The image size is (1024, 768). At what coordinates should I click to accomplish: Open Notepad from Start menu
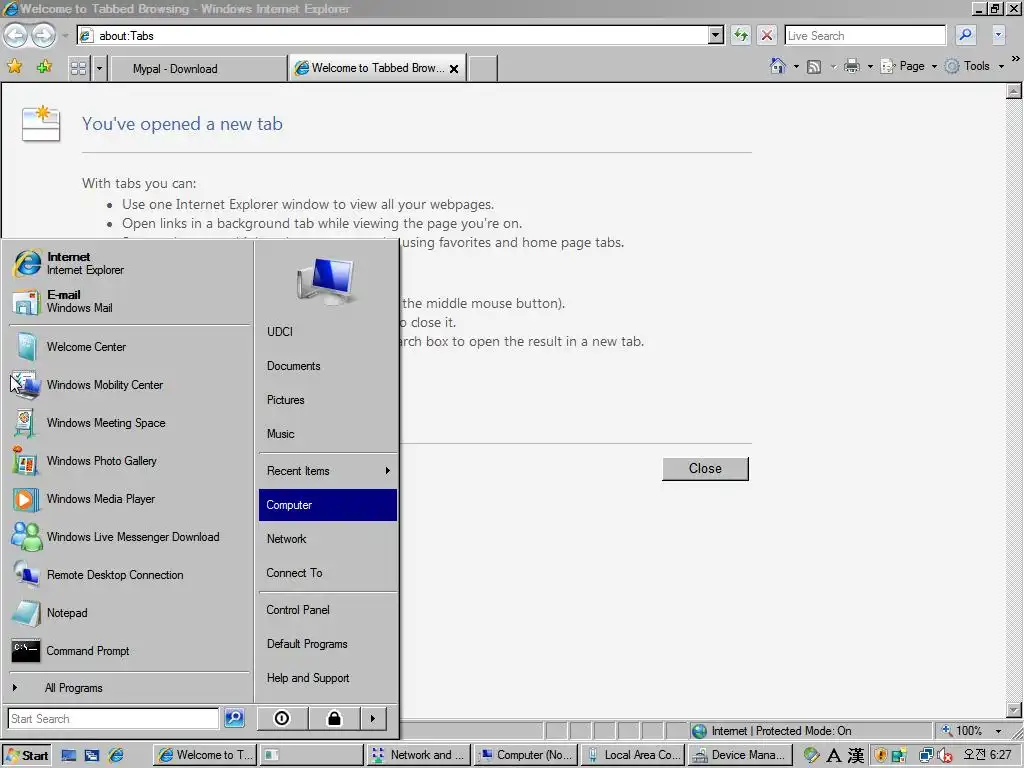click(129, 613)
